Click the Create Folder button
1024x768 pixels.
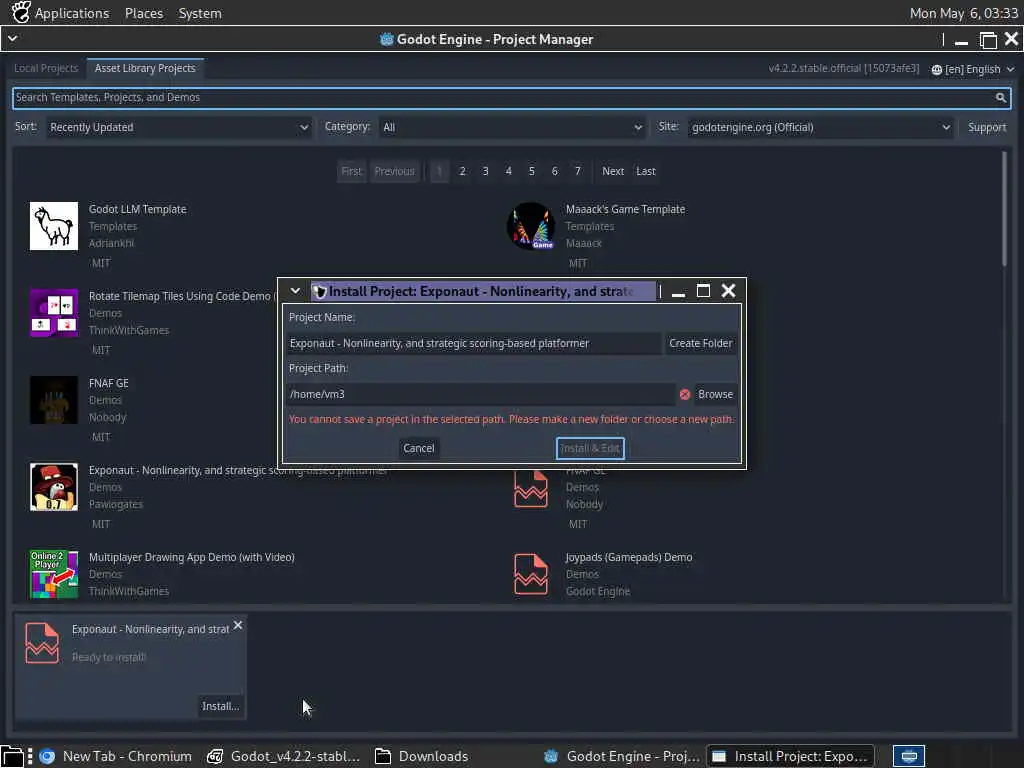[700, 344]
